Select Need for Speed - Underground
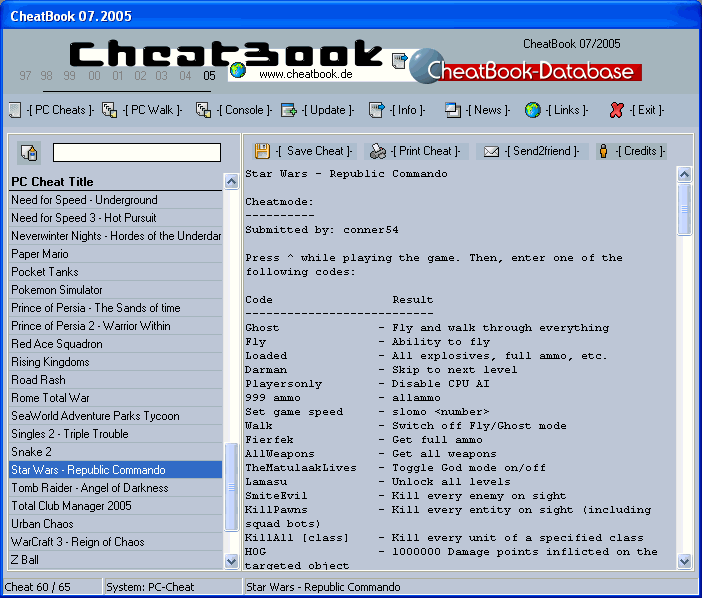Viewport: 702px width, 598px height. [x=116, y=200]
